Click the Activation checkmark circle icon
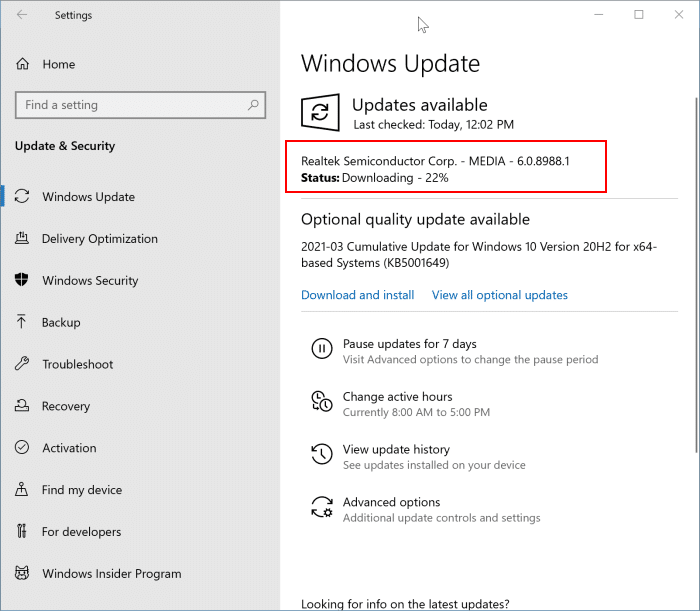The image size is (700, 611). click(22, 447)
